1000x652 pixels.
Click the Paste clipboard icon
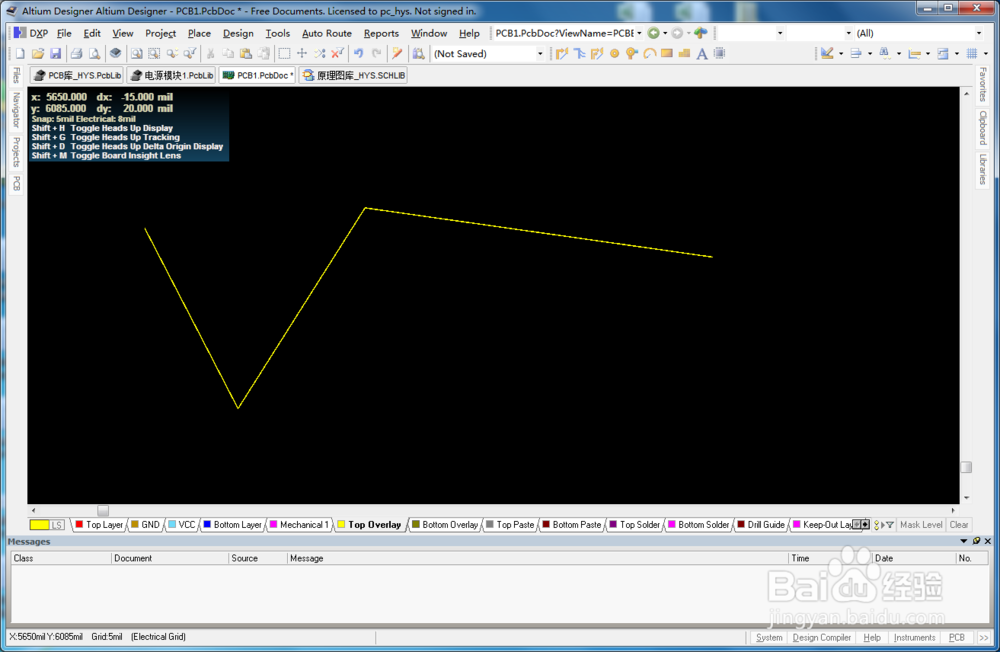(246, 54)
